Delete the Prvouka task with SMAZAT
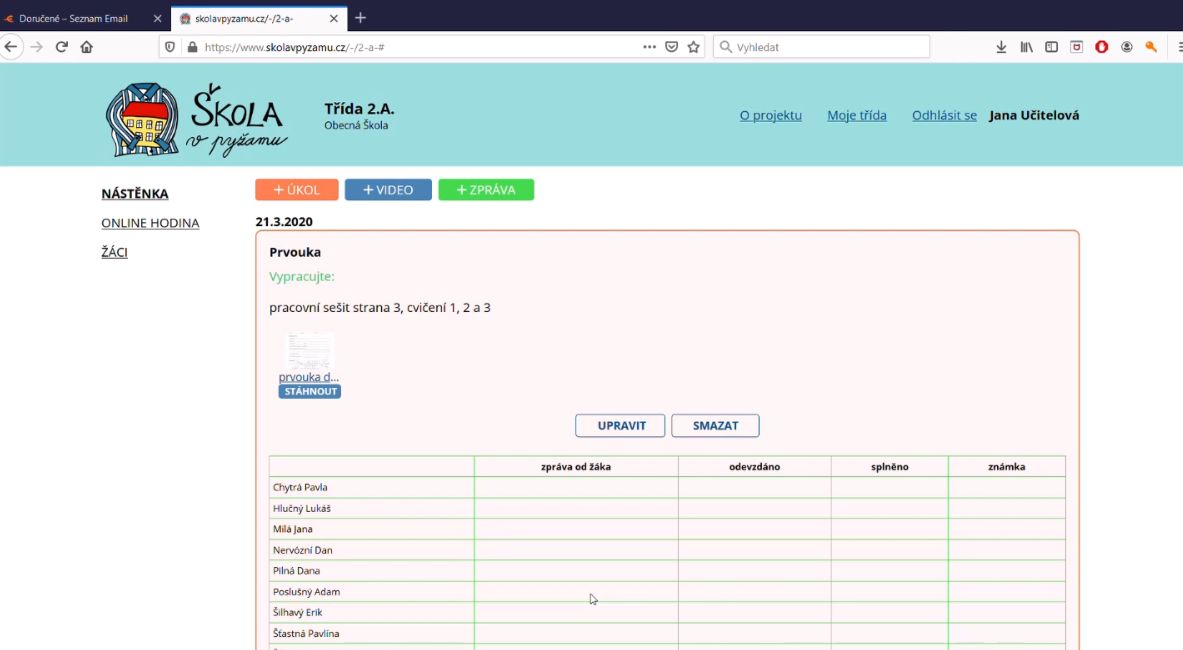Screen dimensions: 1183x650 pyautogui.click(x=715, y=425)
